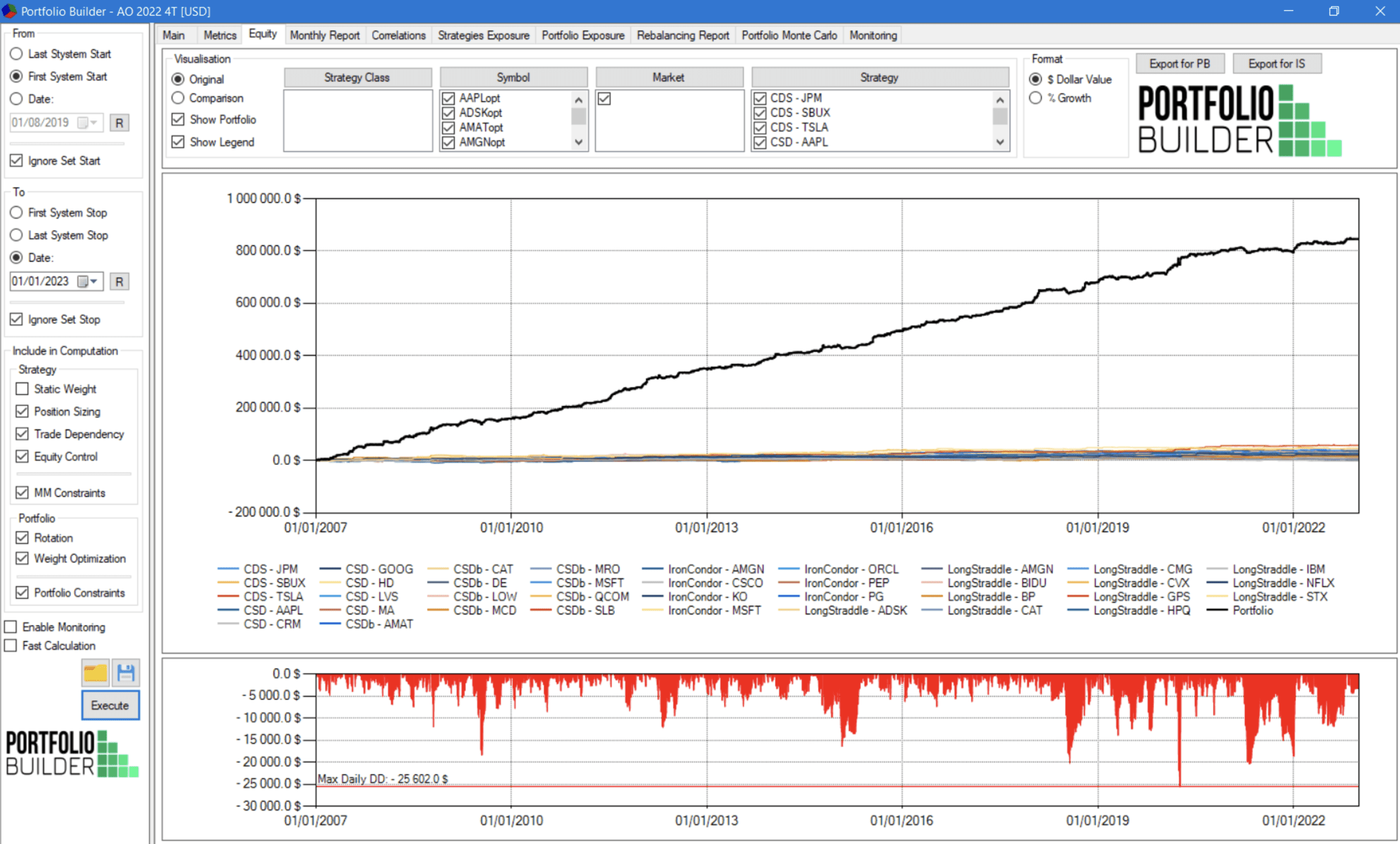
Task: Select % Growth format
Action: pyautogui.click(x=1036, y=98)
